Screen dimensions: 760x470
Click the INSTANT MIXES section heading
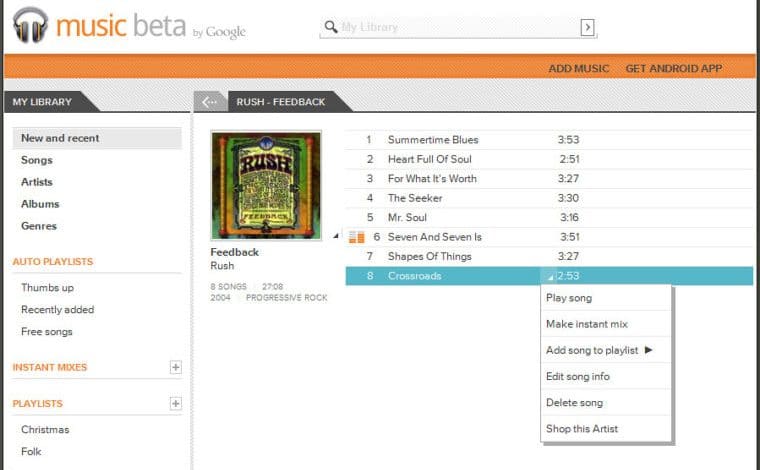coord(50,367)
